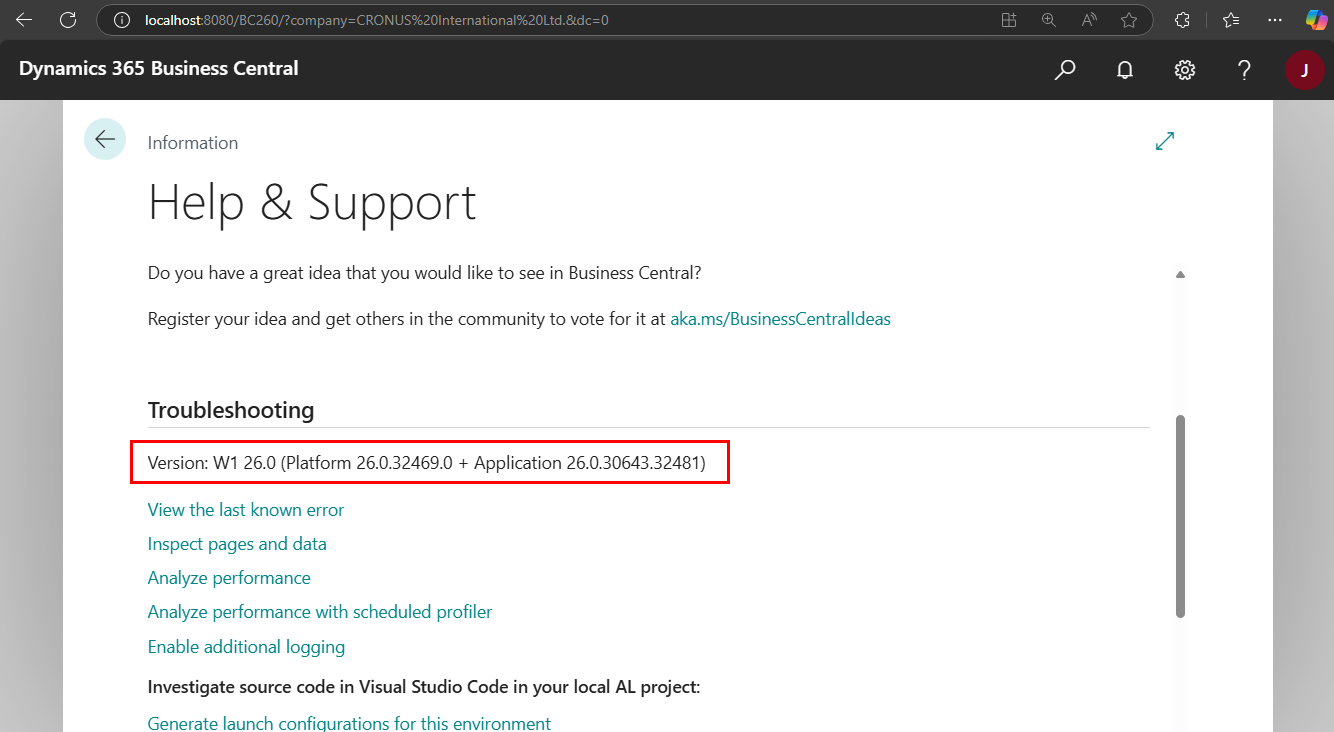1334x732 pixels.
Task: Click View the last known error
Action: click(245, 509)
